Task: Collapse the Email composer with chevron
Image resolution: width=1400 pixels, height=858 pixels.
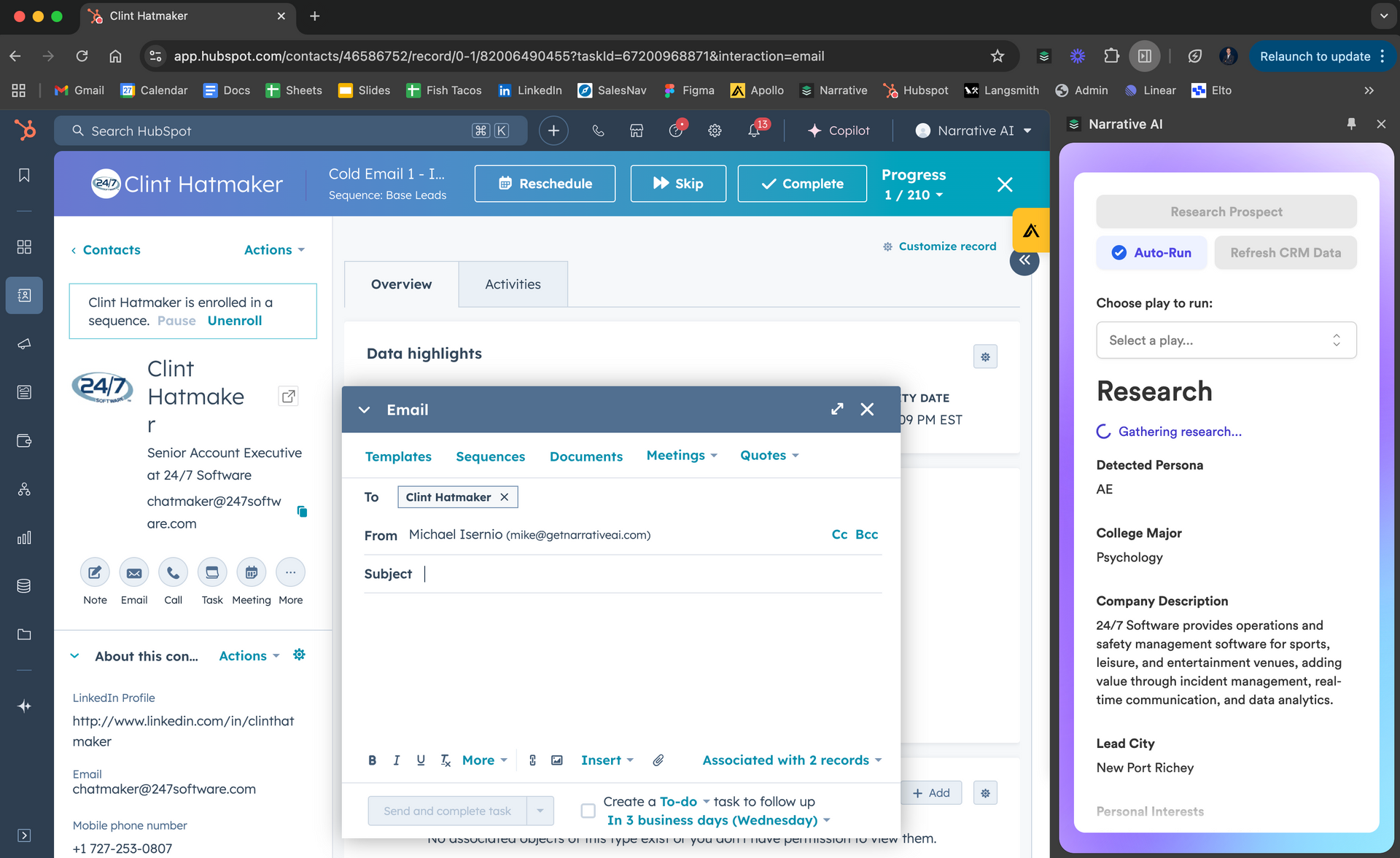Action: click(364, 410)
